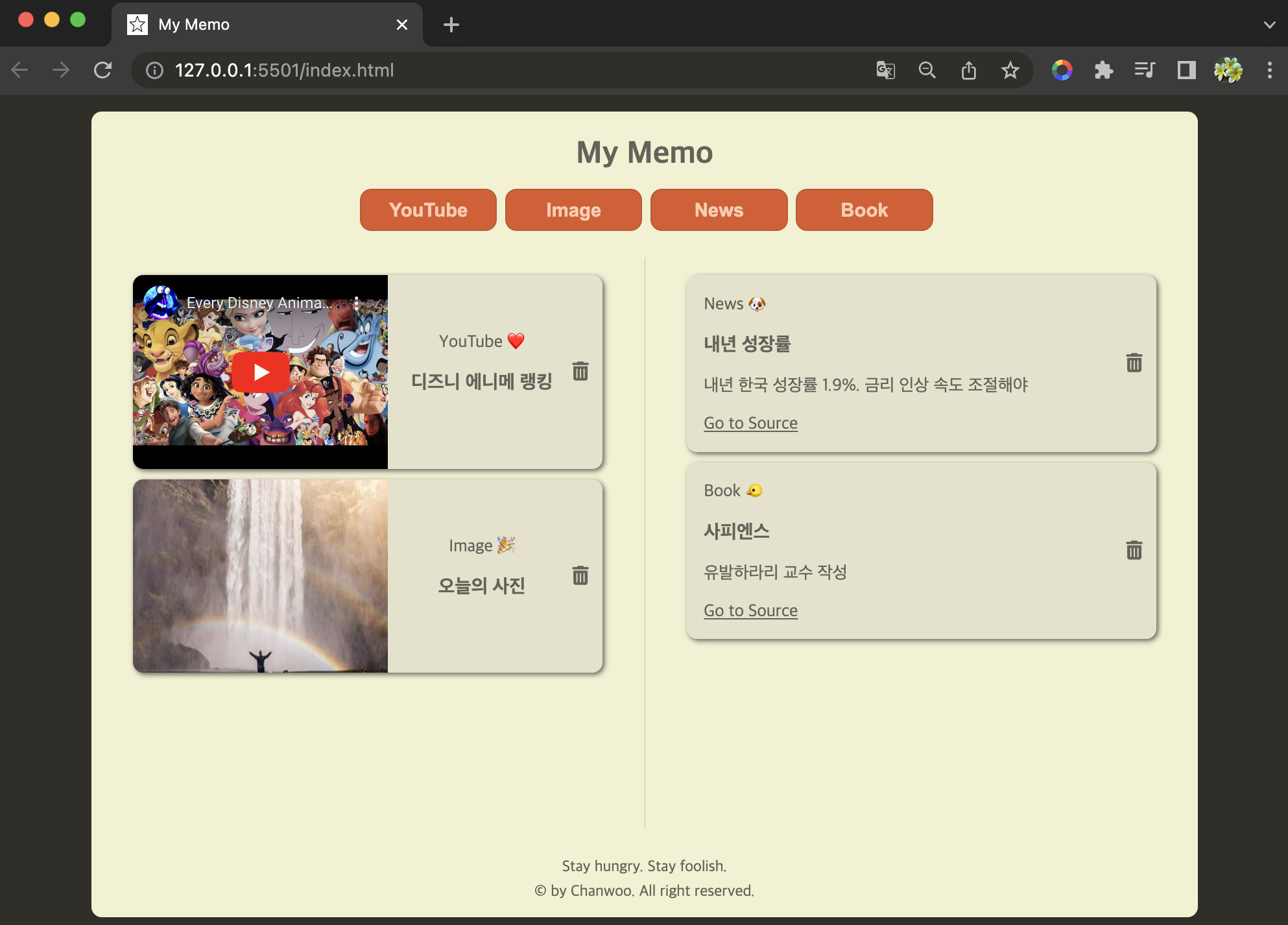Viewport: 1288px width, 925px height.
Task: Open Go to Source for the News memo
Action: pyautogui.click(x=750, y=423)
